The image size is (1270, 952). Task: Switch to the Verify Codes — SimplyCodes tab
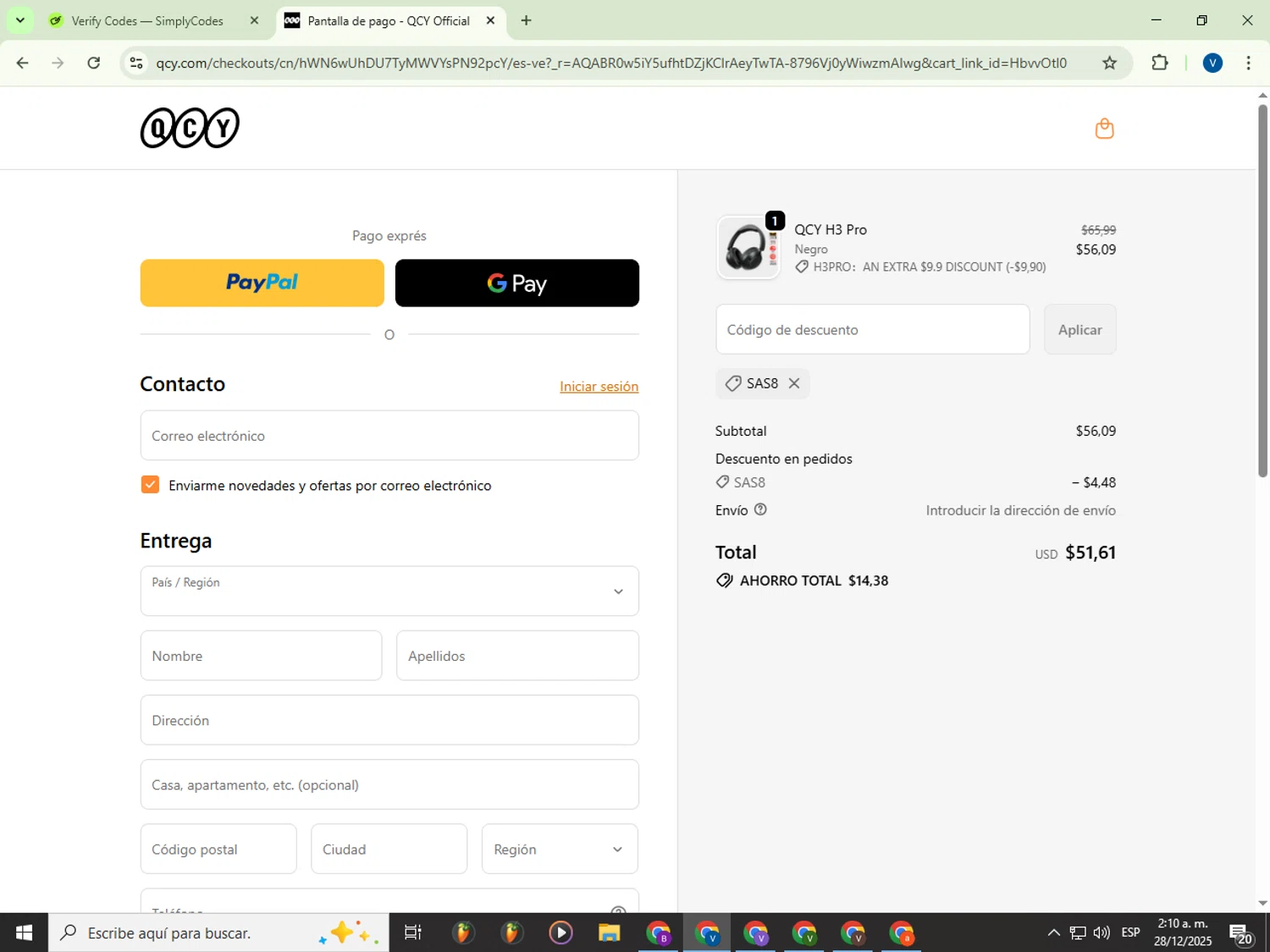(x=146, y=20)
